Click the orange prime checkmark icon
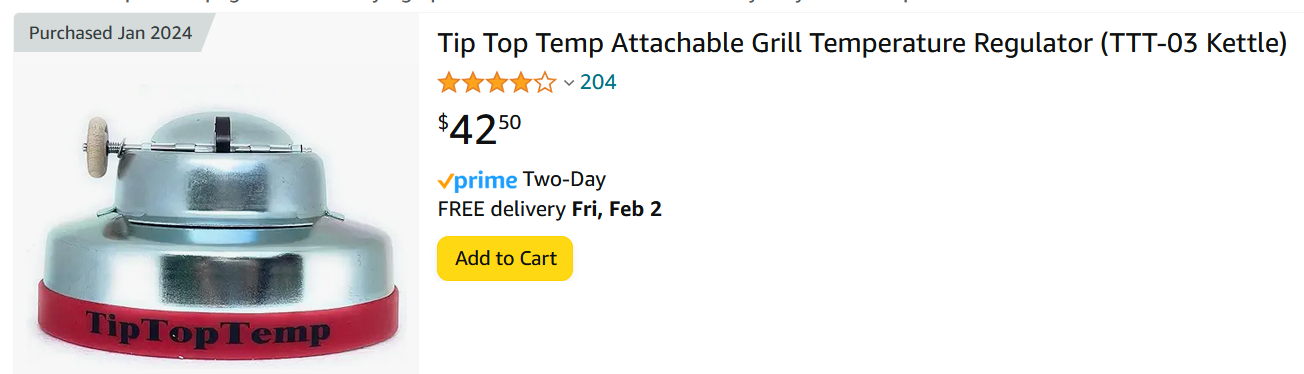The height and width of the screenshot is (374, 1304). tap(446, 181)
